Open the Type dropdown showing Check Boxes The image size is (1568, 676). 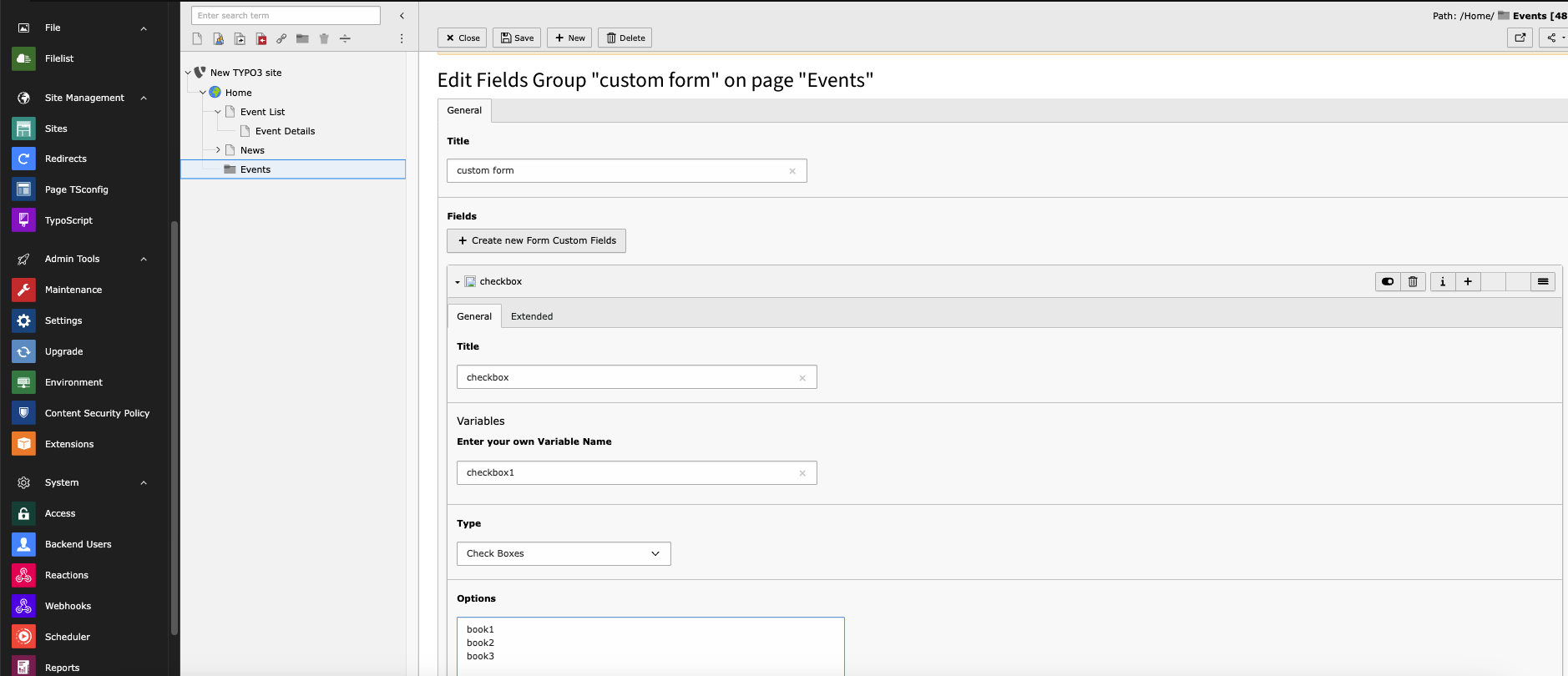coord(564,554)
